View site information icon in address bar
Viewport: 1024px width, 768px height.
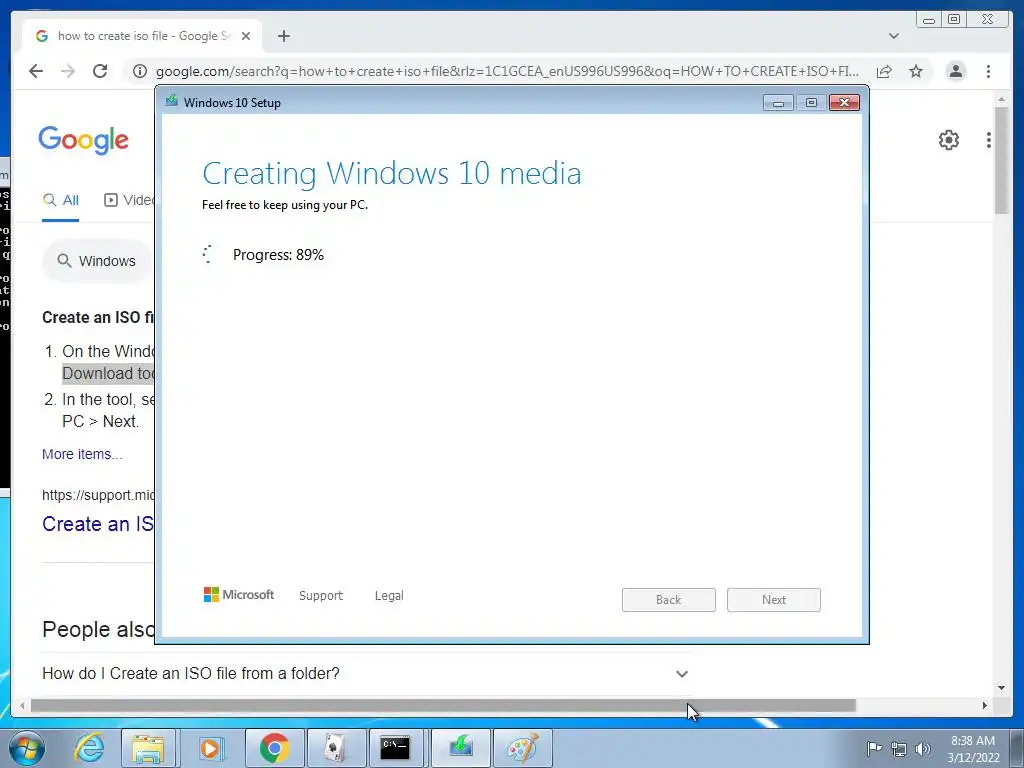click(140, 71)
